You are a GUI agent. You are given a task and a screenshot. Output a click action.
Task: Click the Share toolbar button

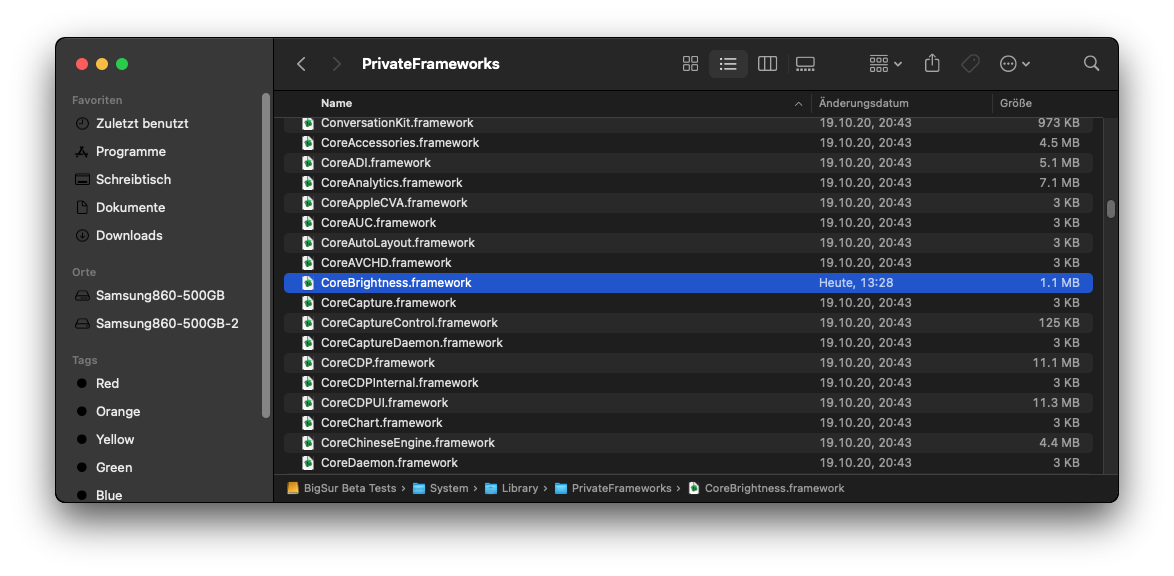coord(931,64)
